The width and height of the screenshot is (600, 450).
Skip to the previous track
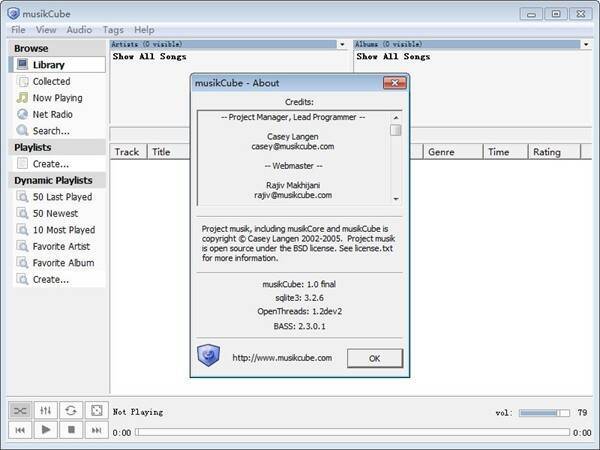point(21,430)
